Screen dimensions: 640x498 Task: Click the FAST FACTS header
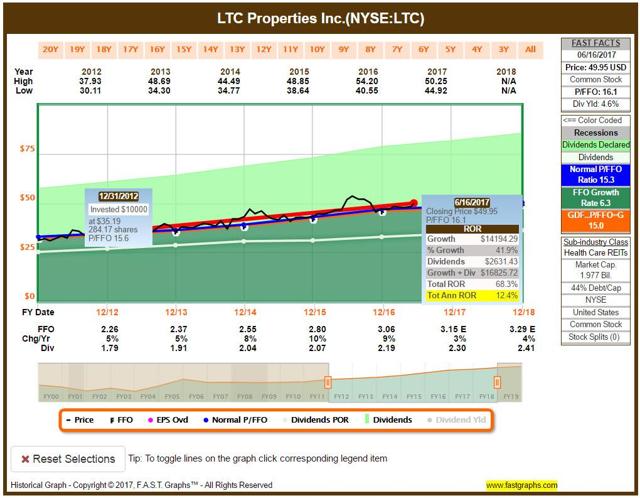596,43
